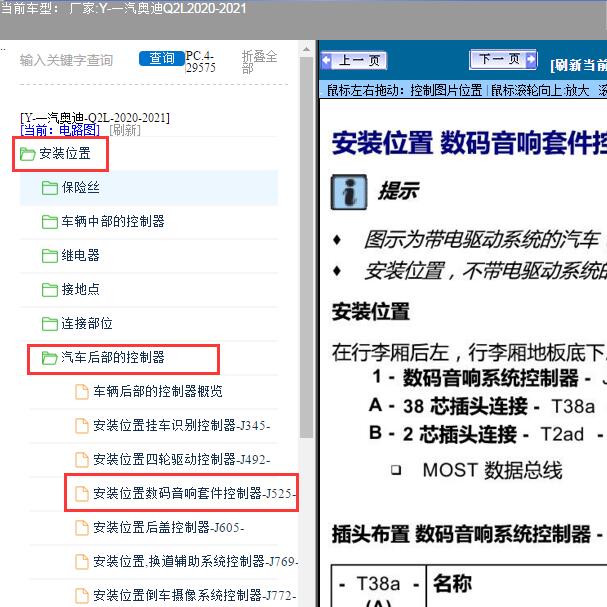Click open folder icon beside 汽车后部的控制器
The width and height of the screenshot is (607, 607).
(50, 358)
